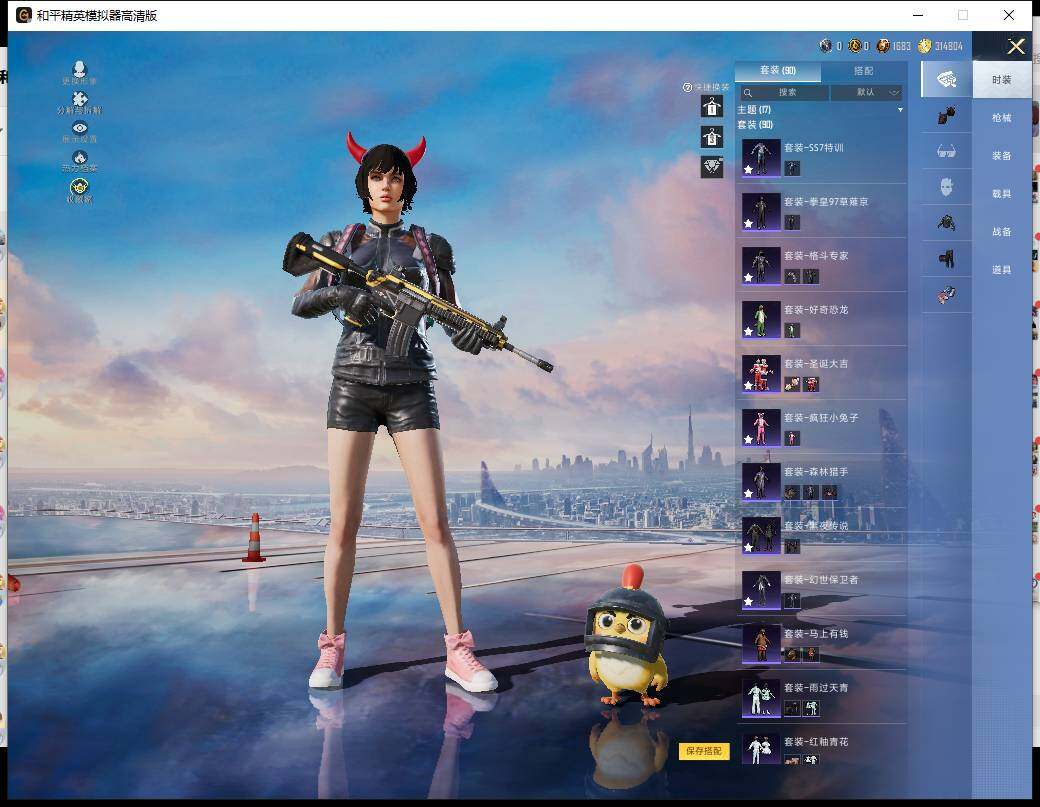The width and height of the screenshot is (1040, 807).
Task: Expand the 主题 (17) section arrow
Action: click(900, 109)
